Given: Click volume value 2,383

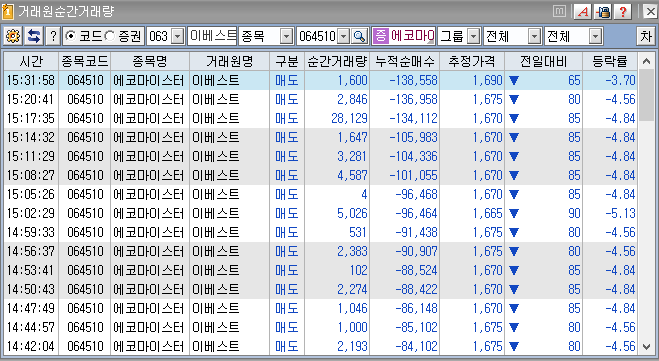Looking at the screenshot, I should 352,251.
